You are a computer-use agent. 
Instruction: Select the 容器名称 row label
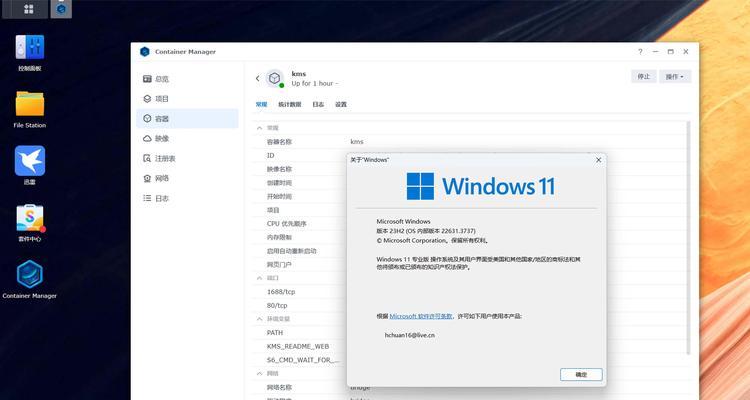[x=279, y=142]
